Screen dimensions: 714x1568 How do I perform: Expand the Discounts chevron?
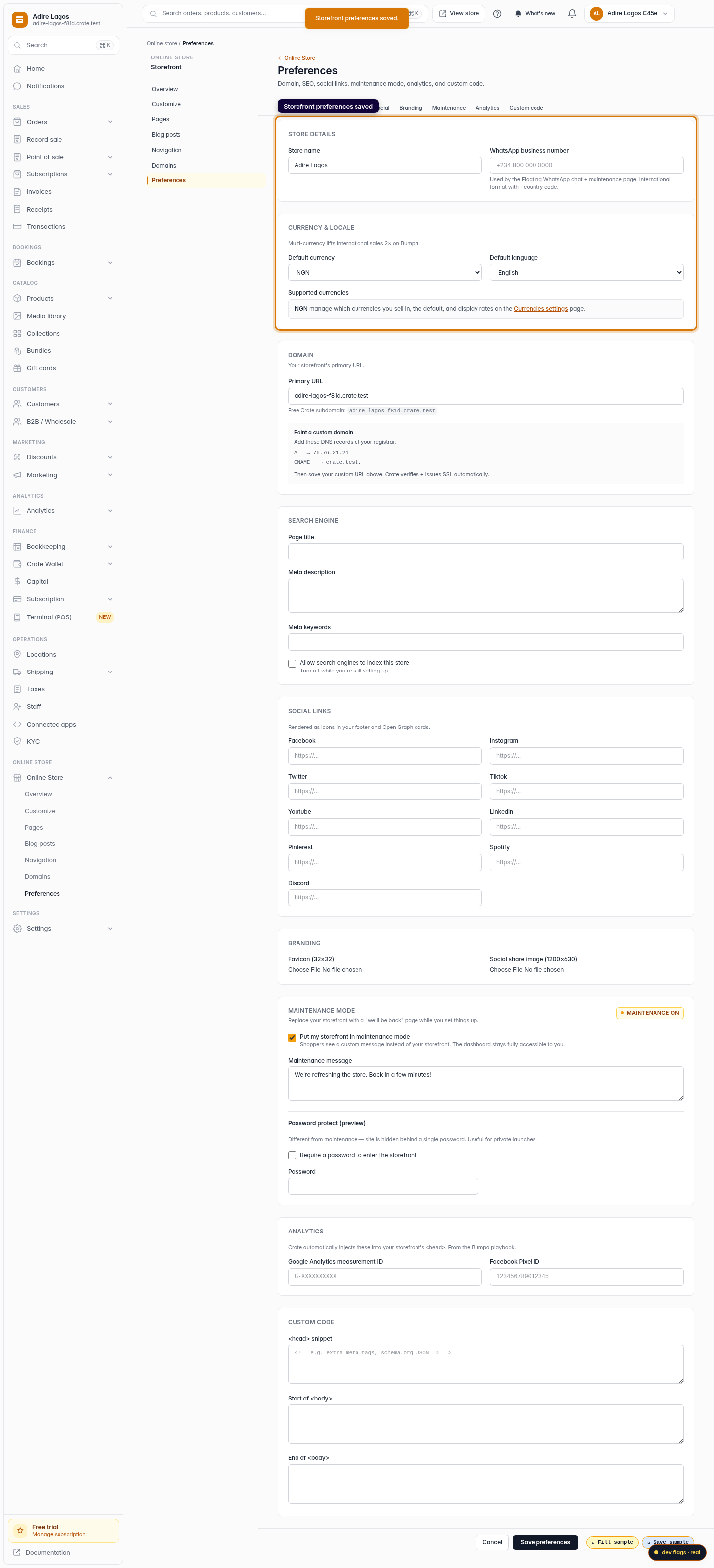click(110, 457)
